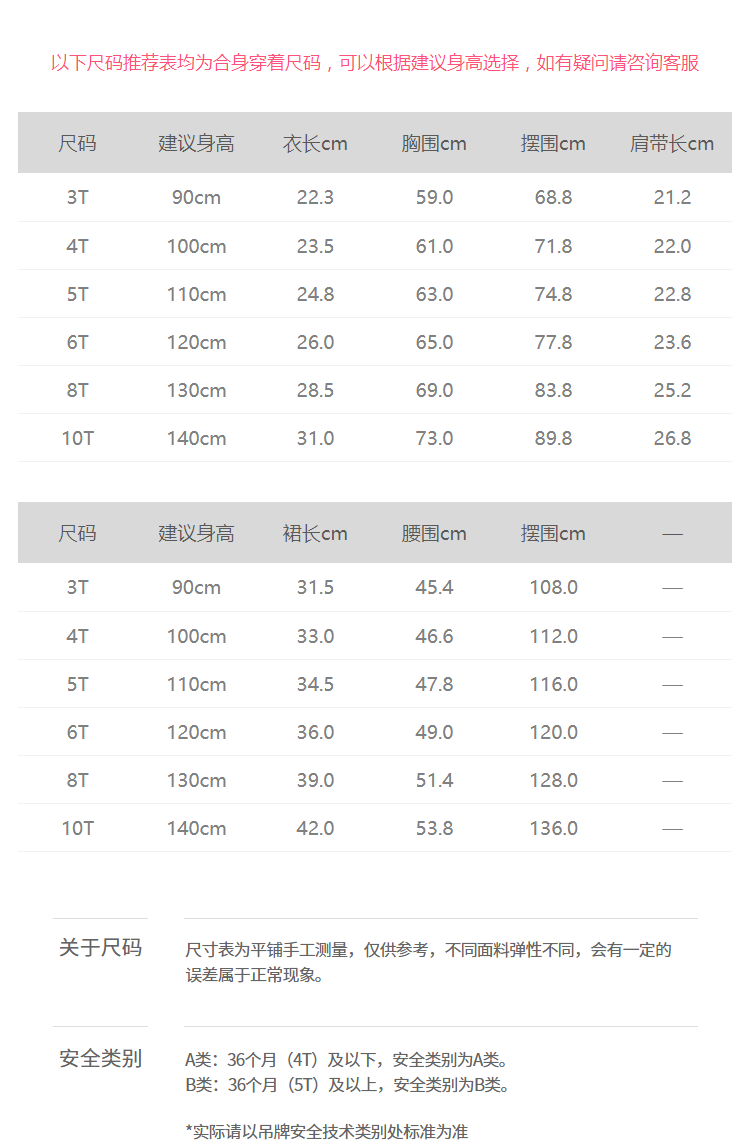
Task: Click the 53.8 waist value
Action: pos(434,828)
